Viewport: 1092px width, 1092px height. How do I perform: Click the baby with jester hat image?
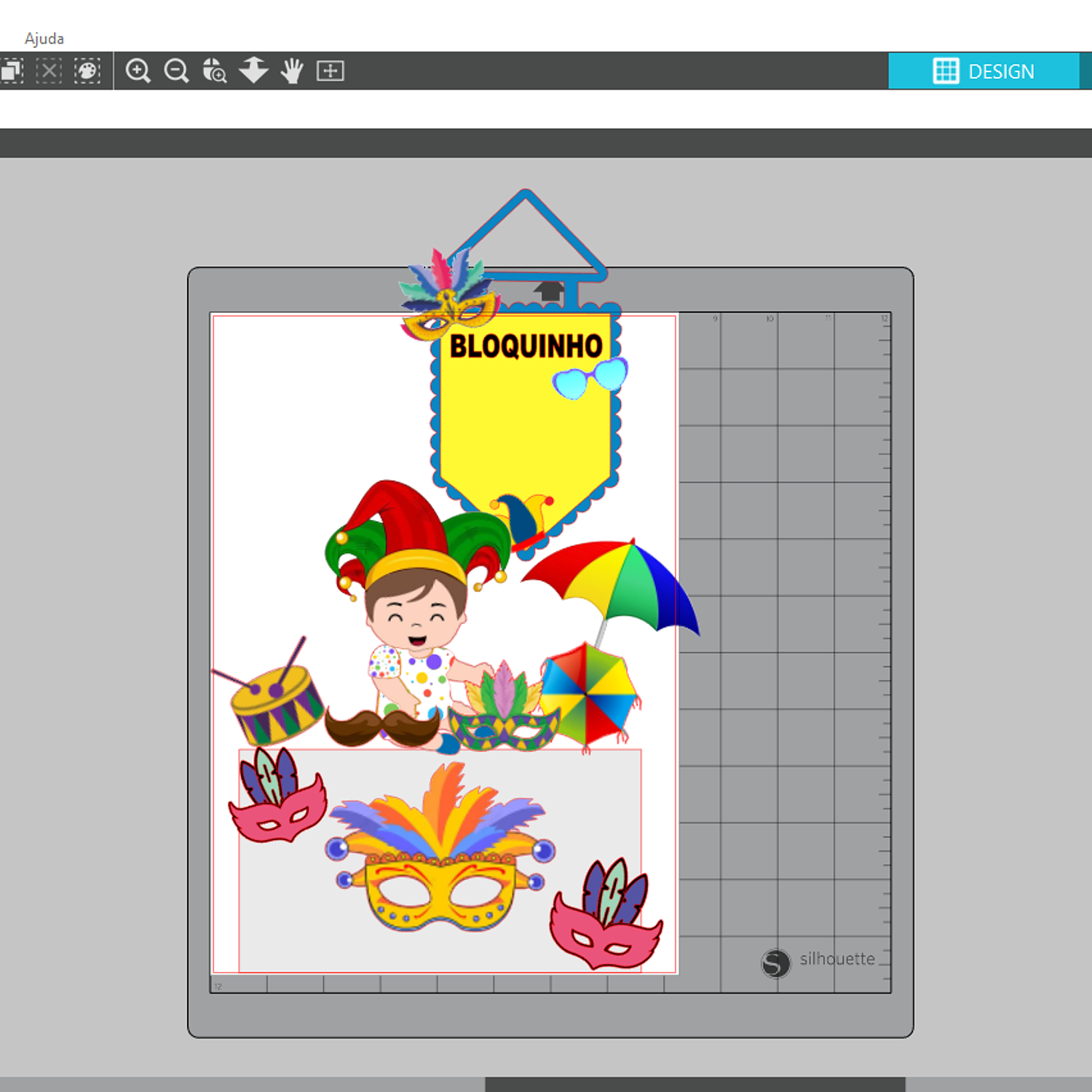[x=415, y=619]
